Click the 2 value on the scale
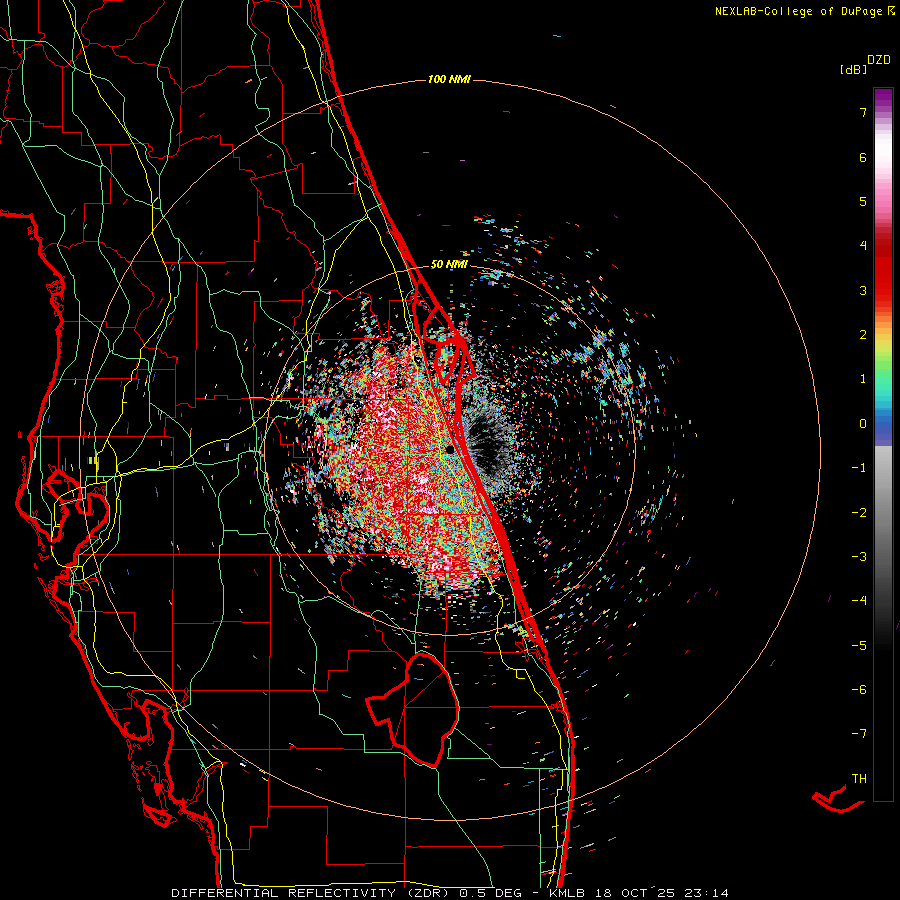This screenshot has height=900, width=900. [x=863, y=335]
